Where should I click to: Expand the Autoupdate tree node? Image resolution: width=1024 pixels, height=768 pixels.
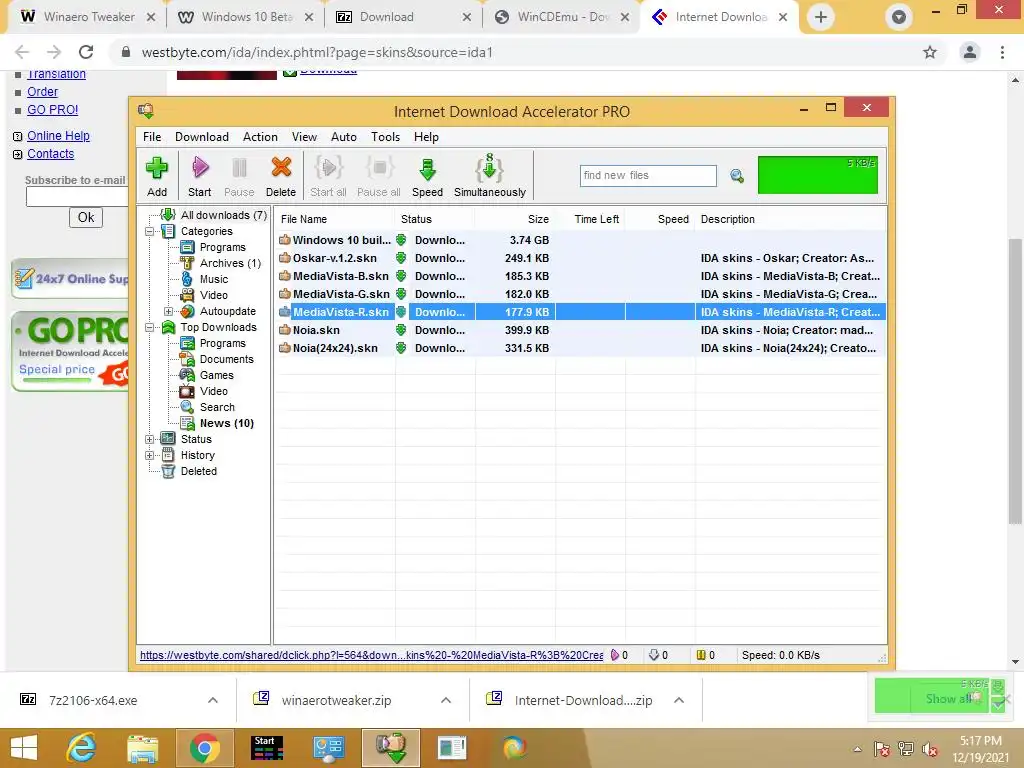[168, 312]
